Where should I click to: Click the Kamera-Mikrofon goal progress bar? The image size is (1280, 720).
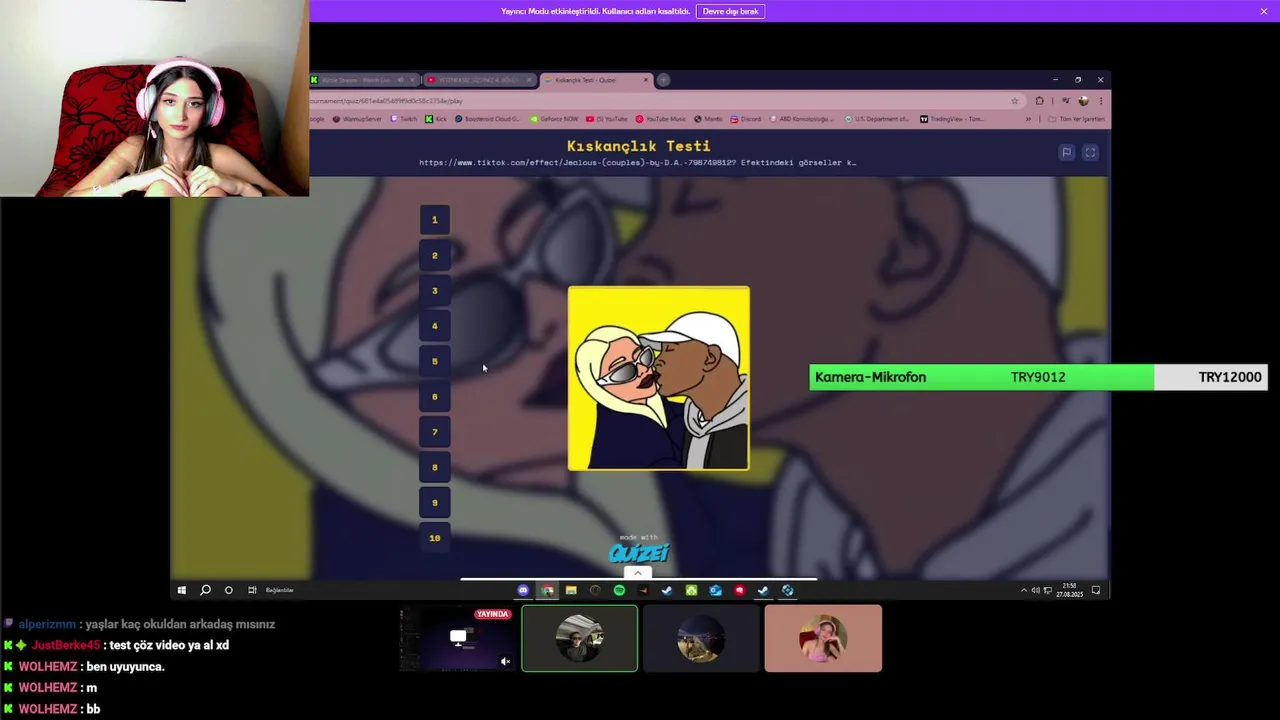1038,377
